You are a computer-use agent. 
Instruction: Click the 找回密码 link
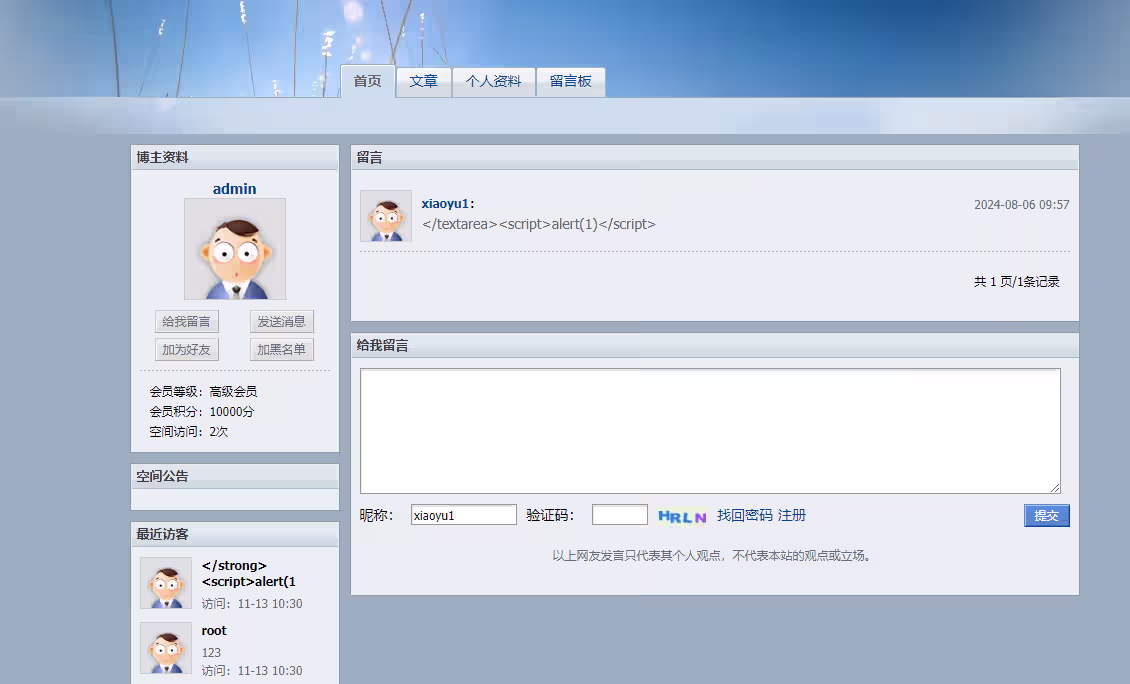[x=745, y=516]
